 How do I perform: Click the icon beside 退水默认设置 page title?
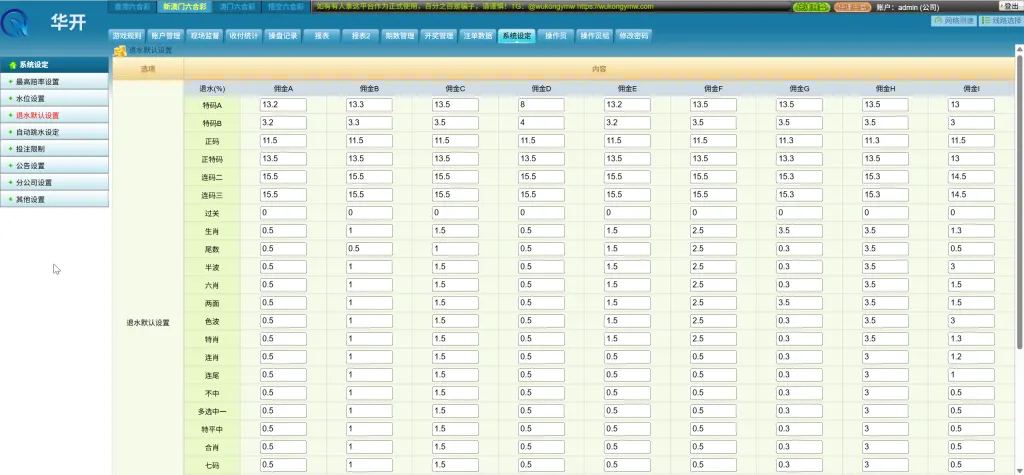120,51
